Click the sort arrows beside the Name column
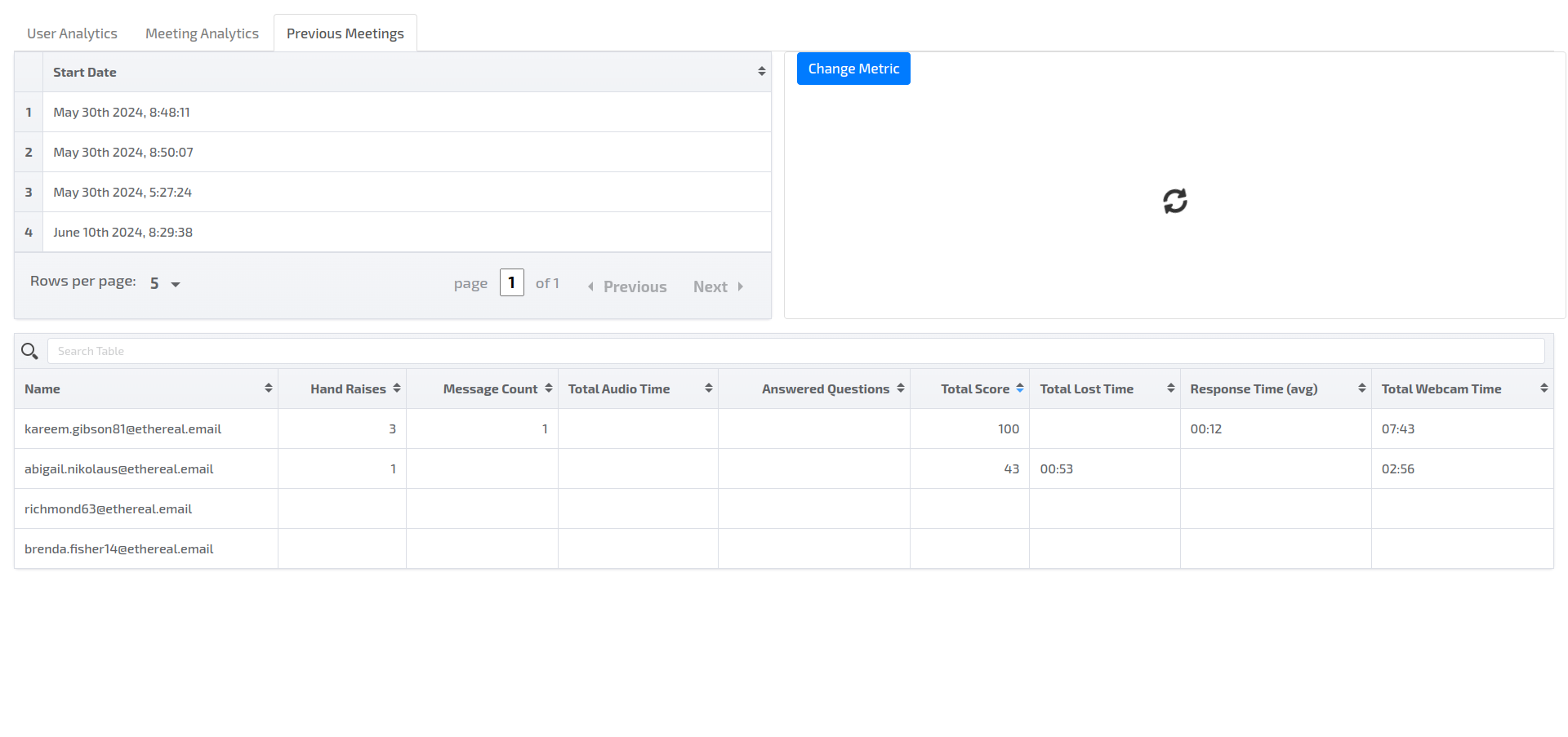The width and height of the screenshot is (1568, 737). [269, 388]
